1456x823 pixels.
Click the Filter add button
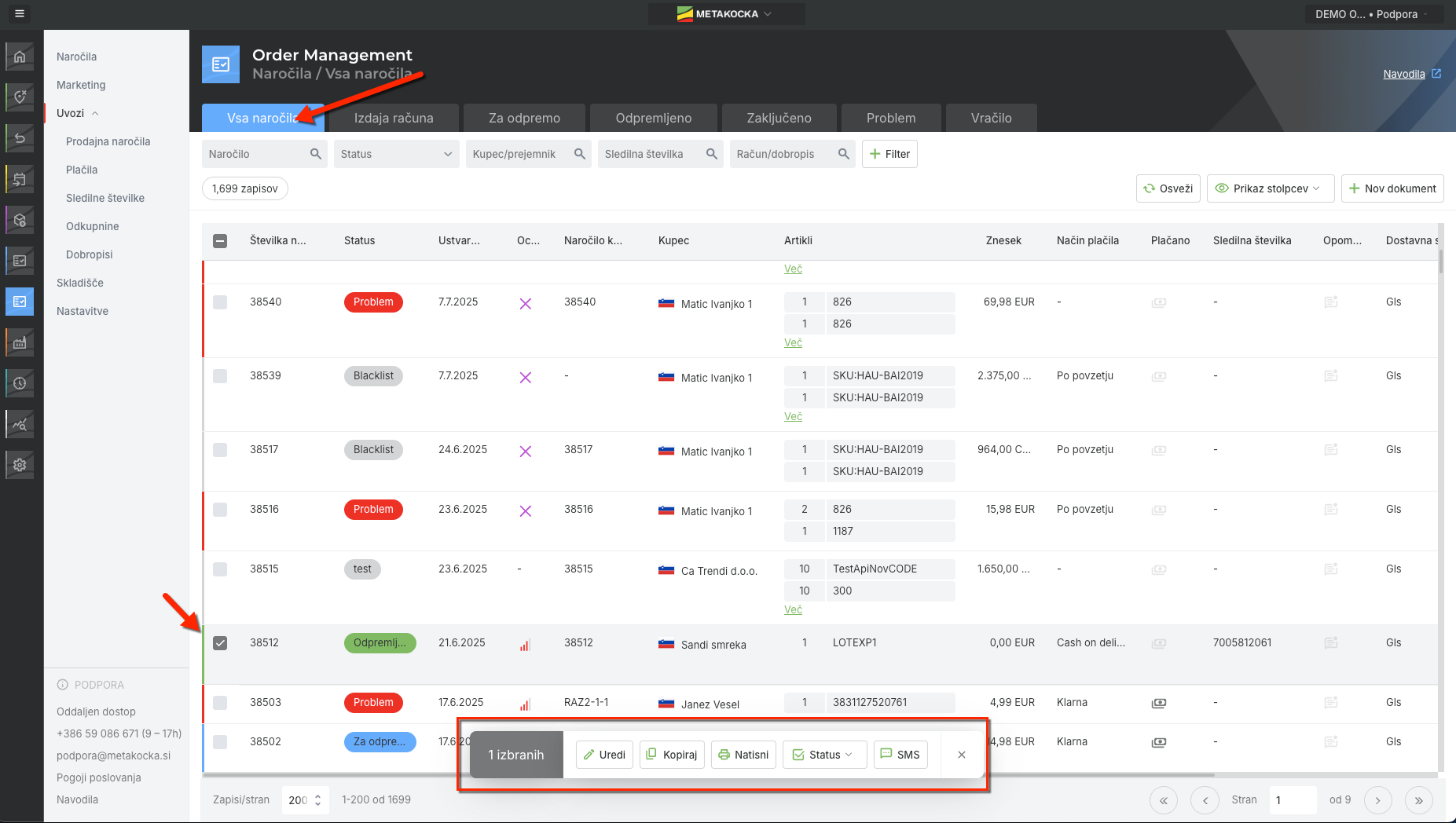click(889, 154)
